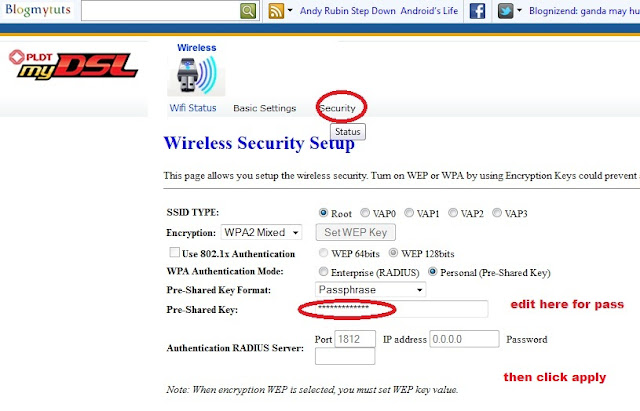
Task: Enable Use 802.1x Authentication checkbox
Action: tap(174, 252)
